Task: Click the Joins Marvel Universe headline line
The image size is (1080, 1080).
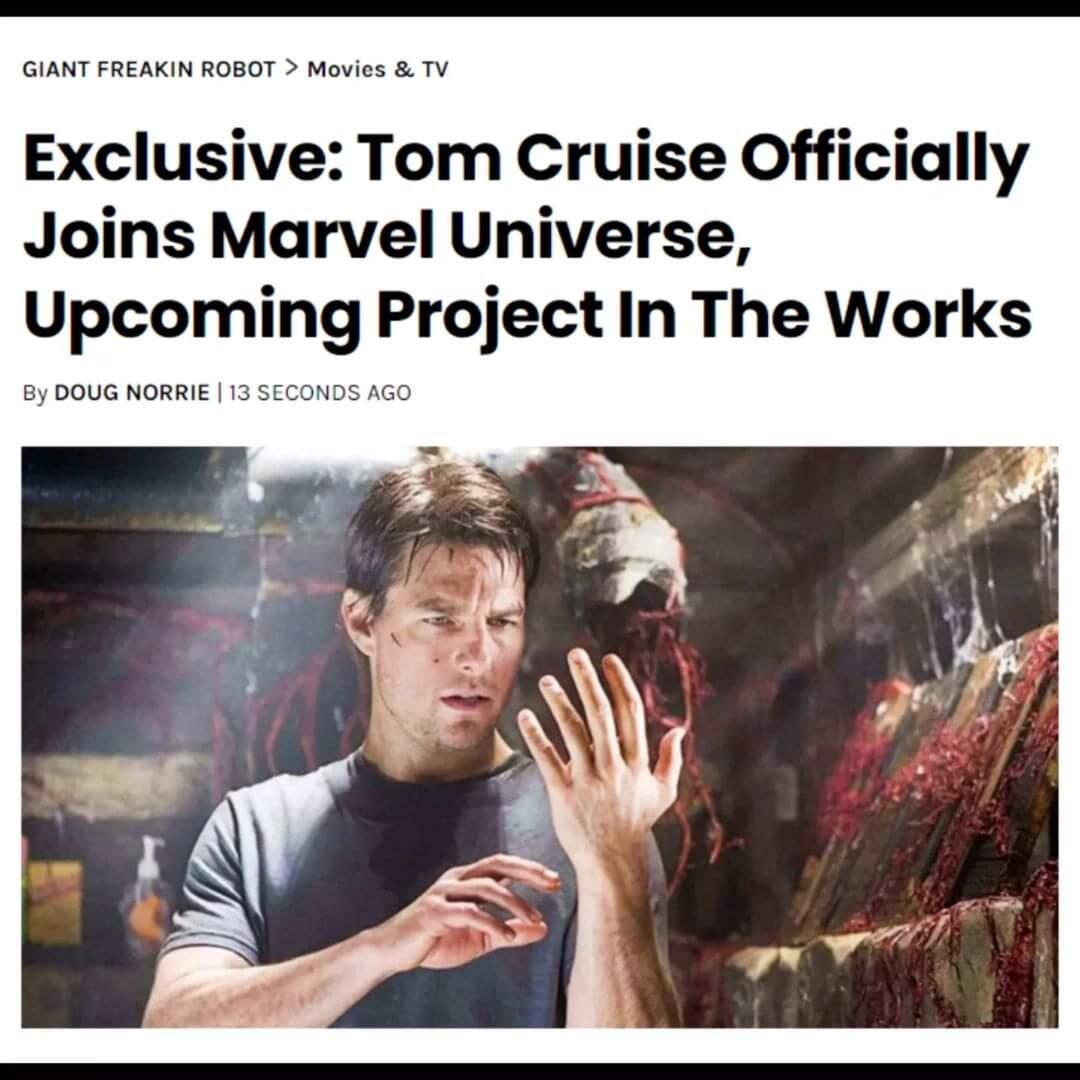Action: click(x=386, y=236)
